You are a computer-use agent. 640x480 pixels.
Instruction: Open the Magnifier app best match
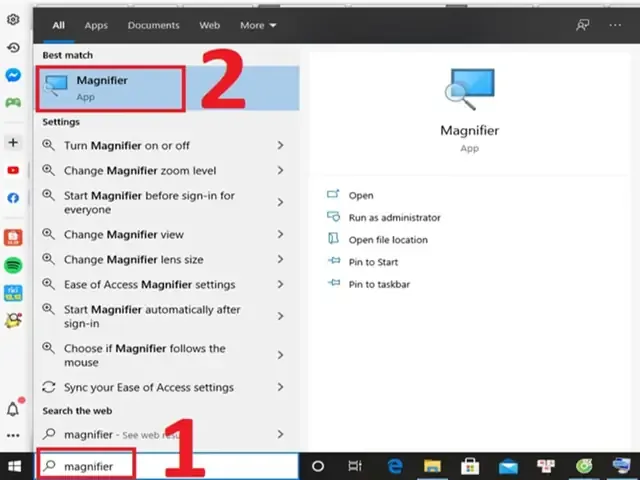[x=110, y=88]
